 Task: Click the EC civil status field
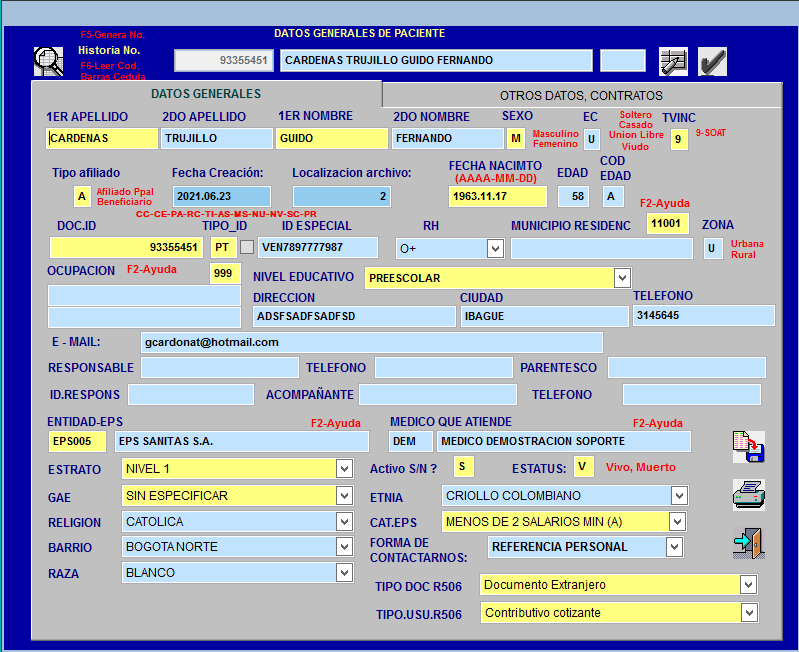(x=591, y=139)
